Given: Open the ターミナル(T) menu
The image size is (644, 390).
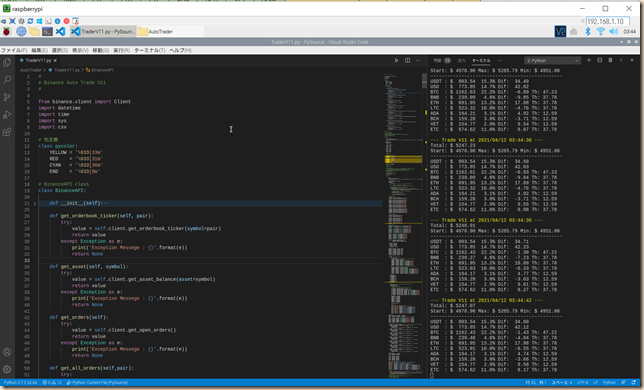Looking at the screenshot, I should point(150,50).
